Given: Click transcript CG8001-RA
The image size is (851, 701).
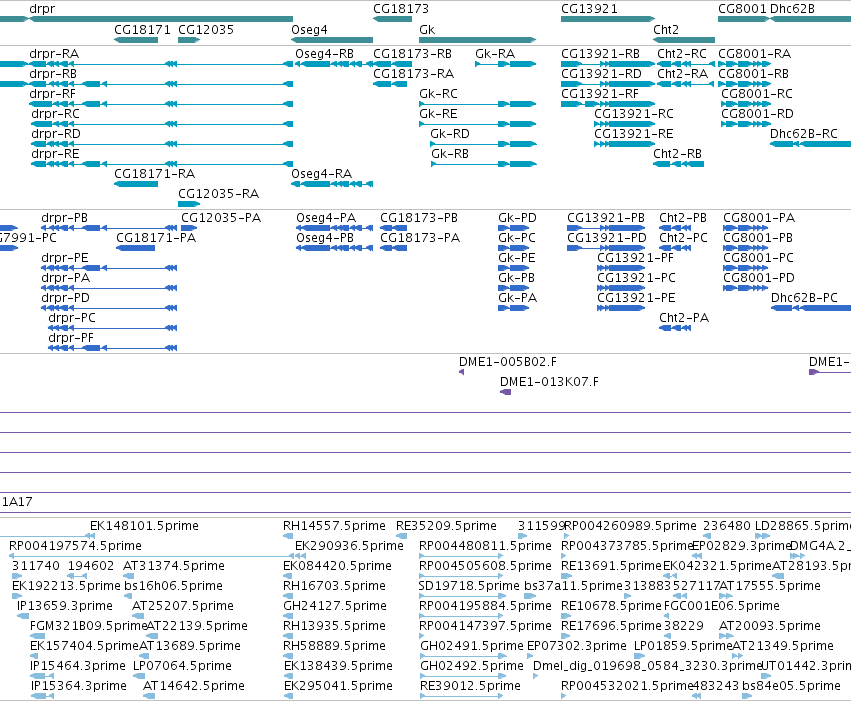Looking at the screenshot, I should click(x=744, y=64).
